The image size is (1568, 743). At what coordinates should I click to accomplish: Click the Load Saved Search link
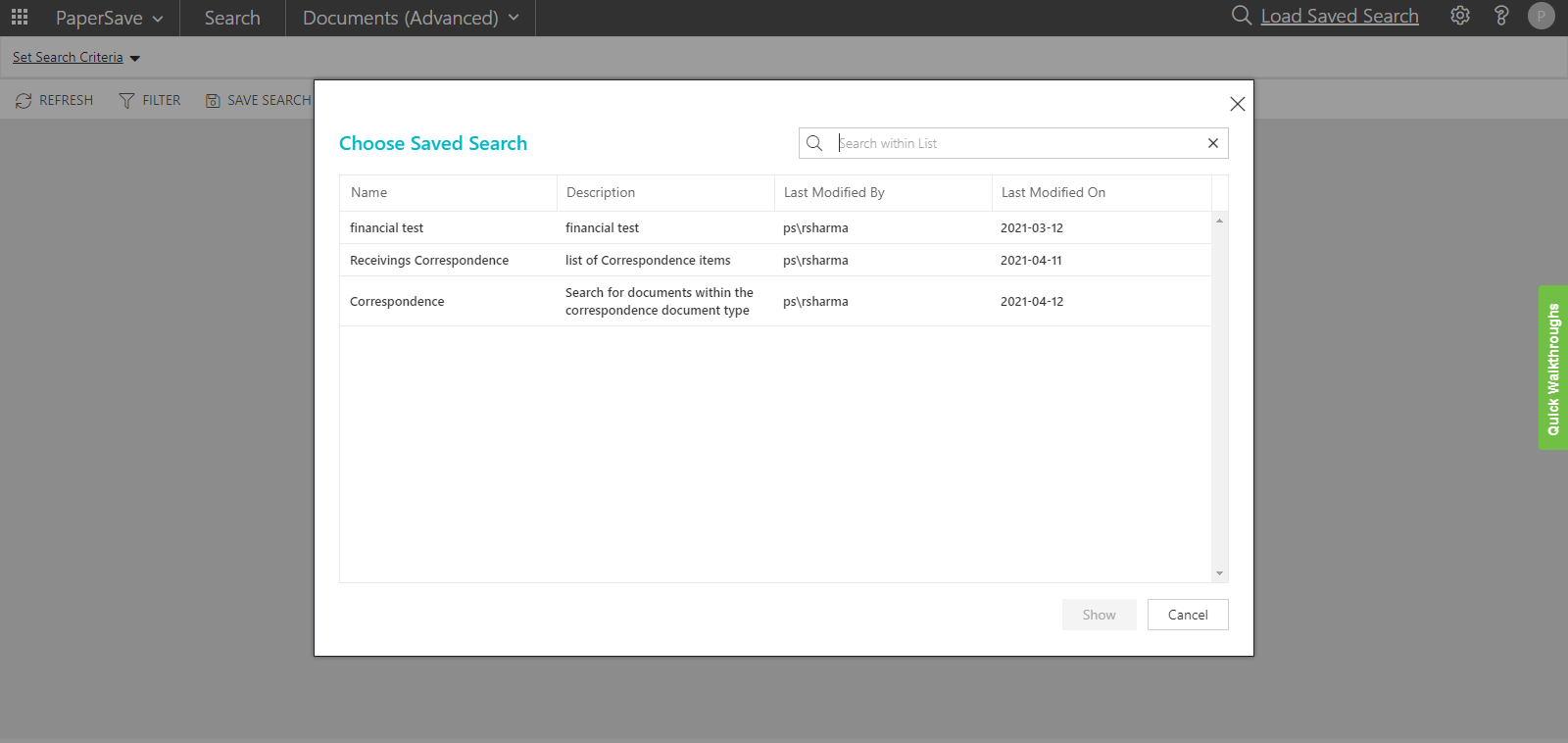pos(1339,16)
